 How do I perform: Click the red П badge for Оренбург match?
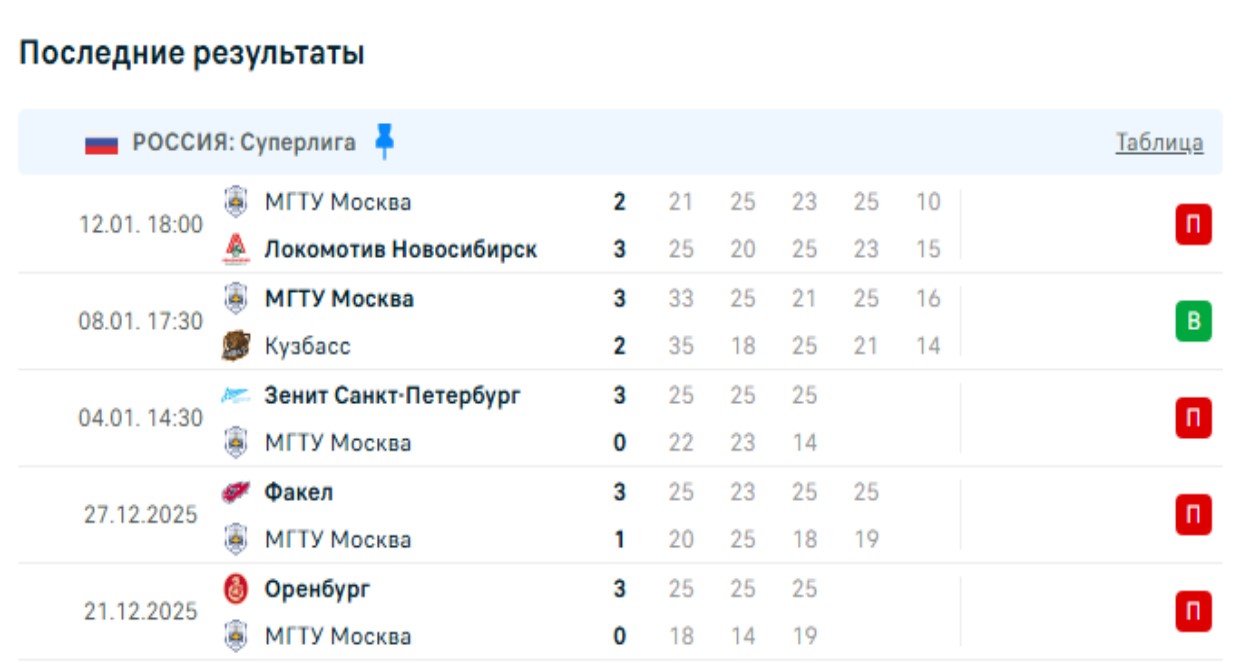tap(1193, 612)
